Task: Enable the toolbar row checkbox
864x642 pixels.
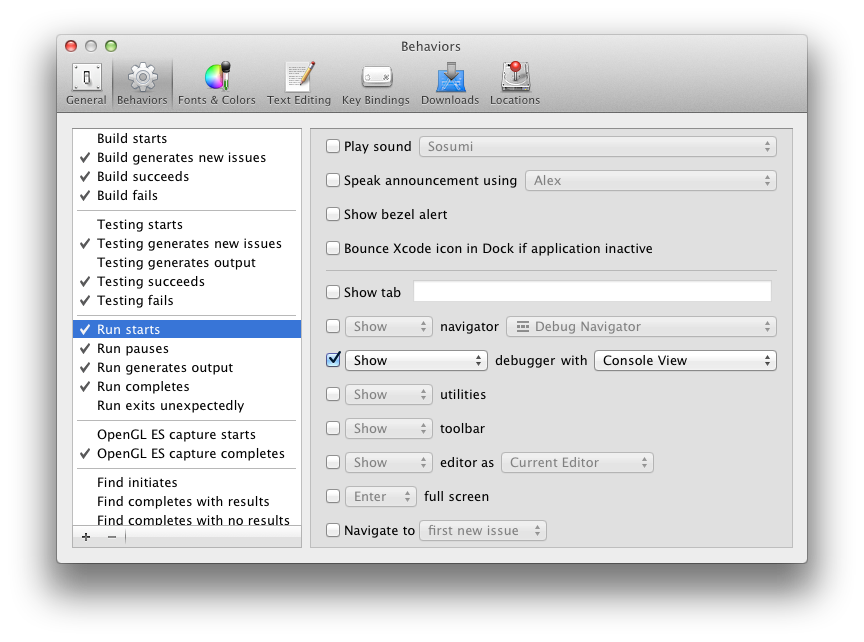Action: [333, 429]
